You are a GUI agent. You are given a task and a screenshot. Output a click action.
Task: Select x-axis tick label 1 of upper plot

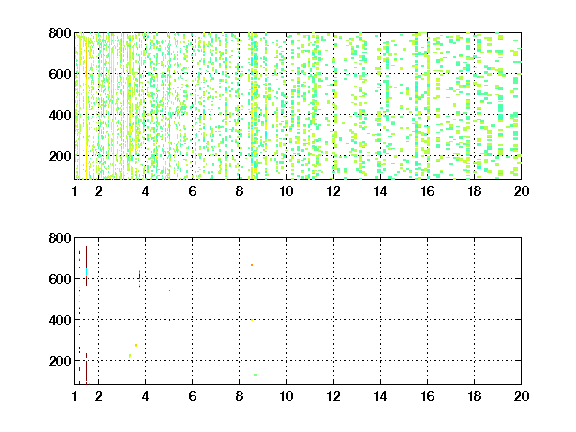75,191
